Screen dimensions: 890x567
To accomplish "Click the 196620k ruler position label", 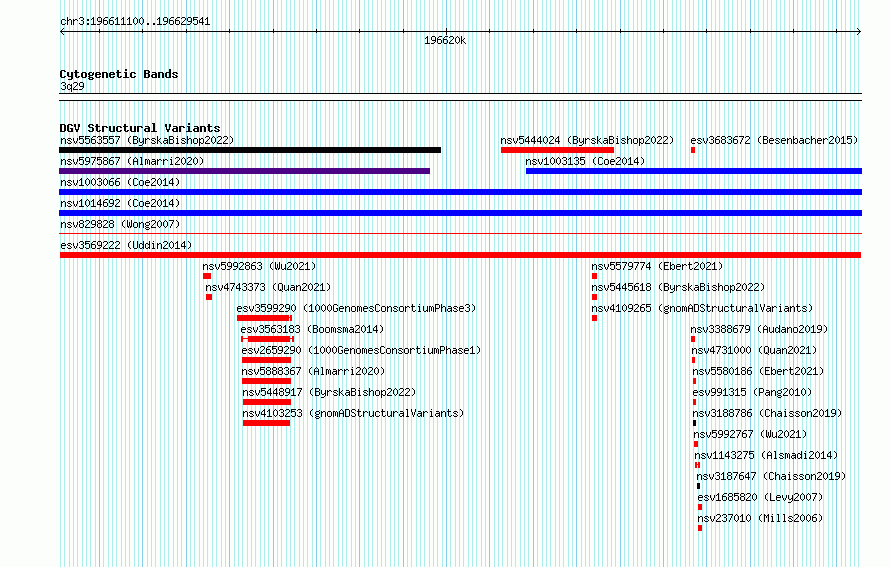I will point(445,40).
